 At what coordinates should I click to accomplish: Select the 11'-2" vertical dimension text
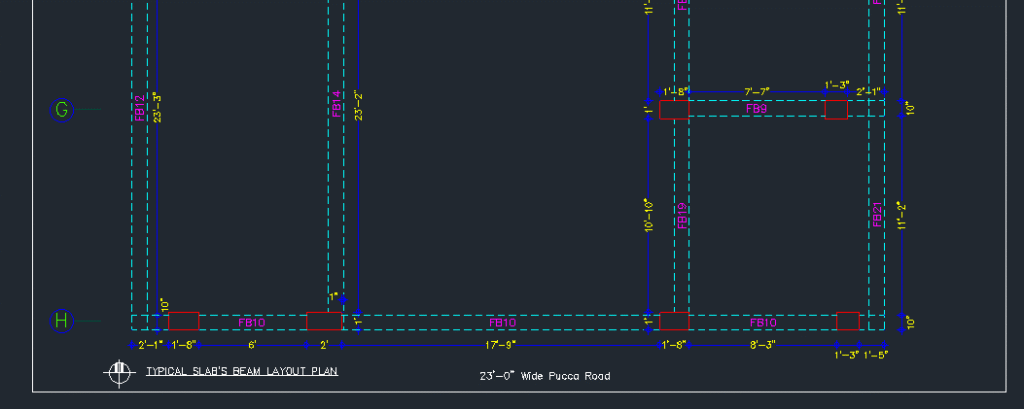point(902,215)
